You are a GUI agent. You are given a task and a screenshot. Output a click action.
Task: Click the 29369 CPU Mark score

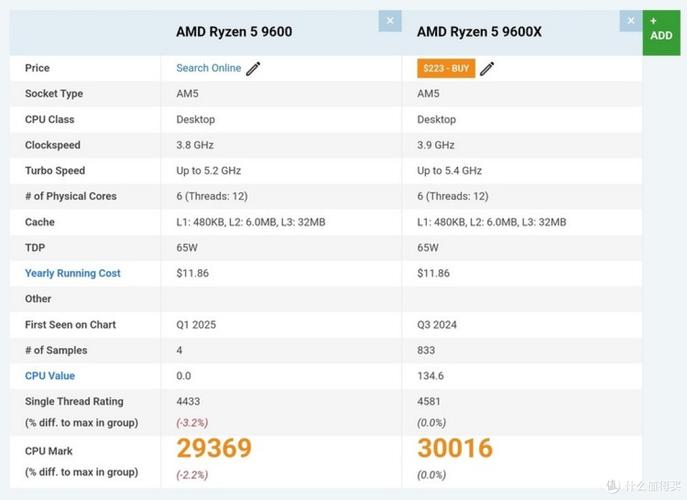click(215, 448)
